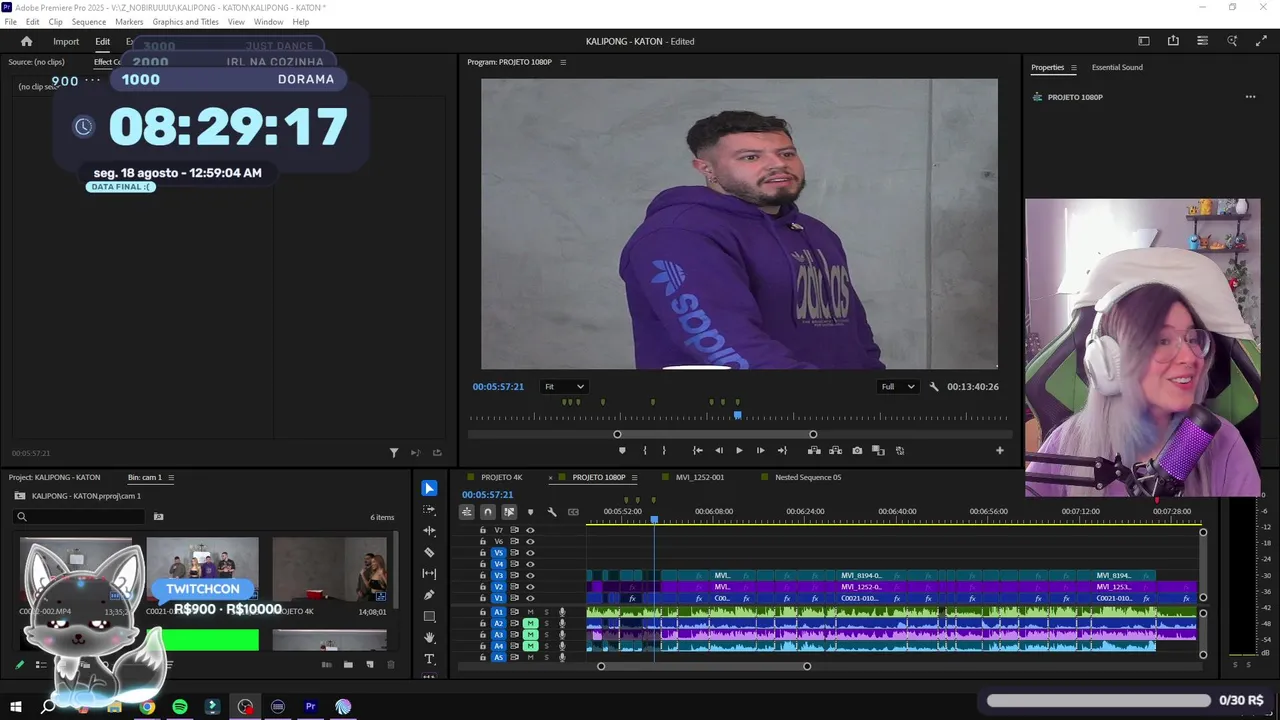
Task: Switch to Project KALIPONG - KATON tab
Action: coord(55,478)
